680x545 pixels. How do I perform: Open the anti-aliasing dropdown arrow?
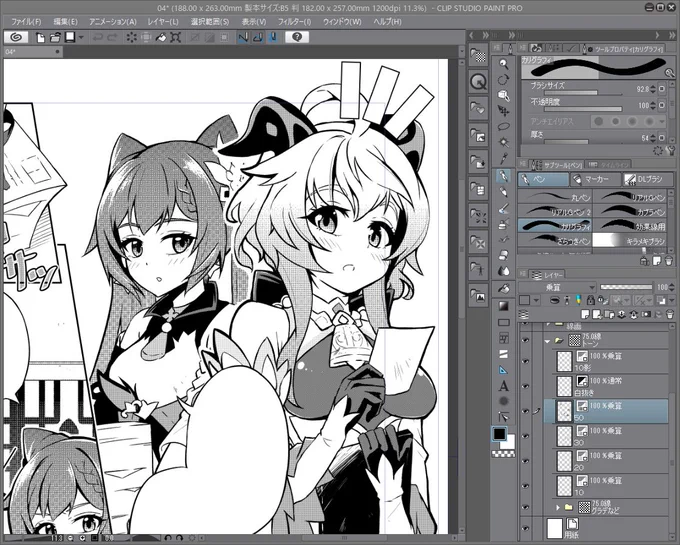pyautogui.click(x=661, y=122)
